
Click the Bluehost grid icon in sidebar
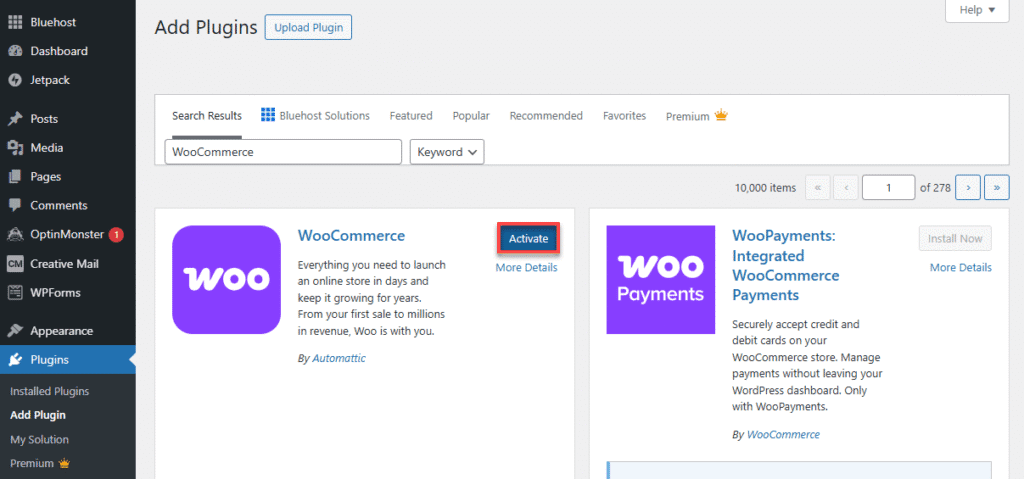[15, 22]
